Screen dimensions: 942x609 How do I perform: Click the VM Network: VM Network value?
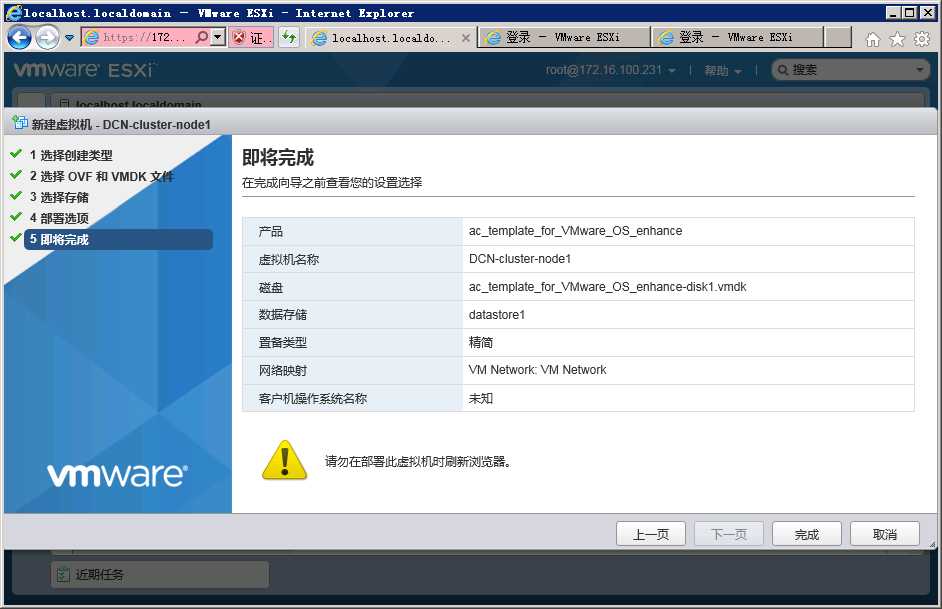[x=538, y=370]
